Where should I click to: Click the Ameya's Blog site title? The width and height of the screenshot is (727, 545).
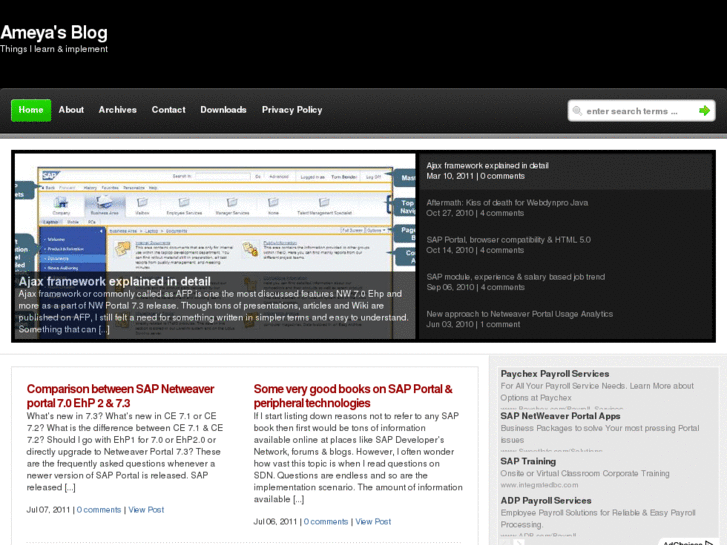pyautogui.click(x=54, y=32)
